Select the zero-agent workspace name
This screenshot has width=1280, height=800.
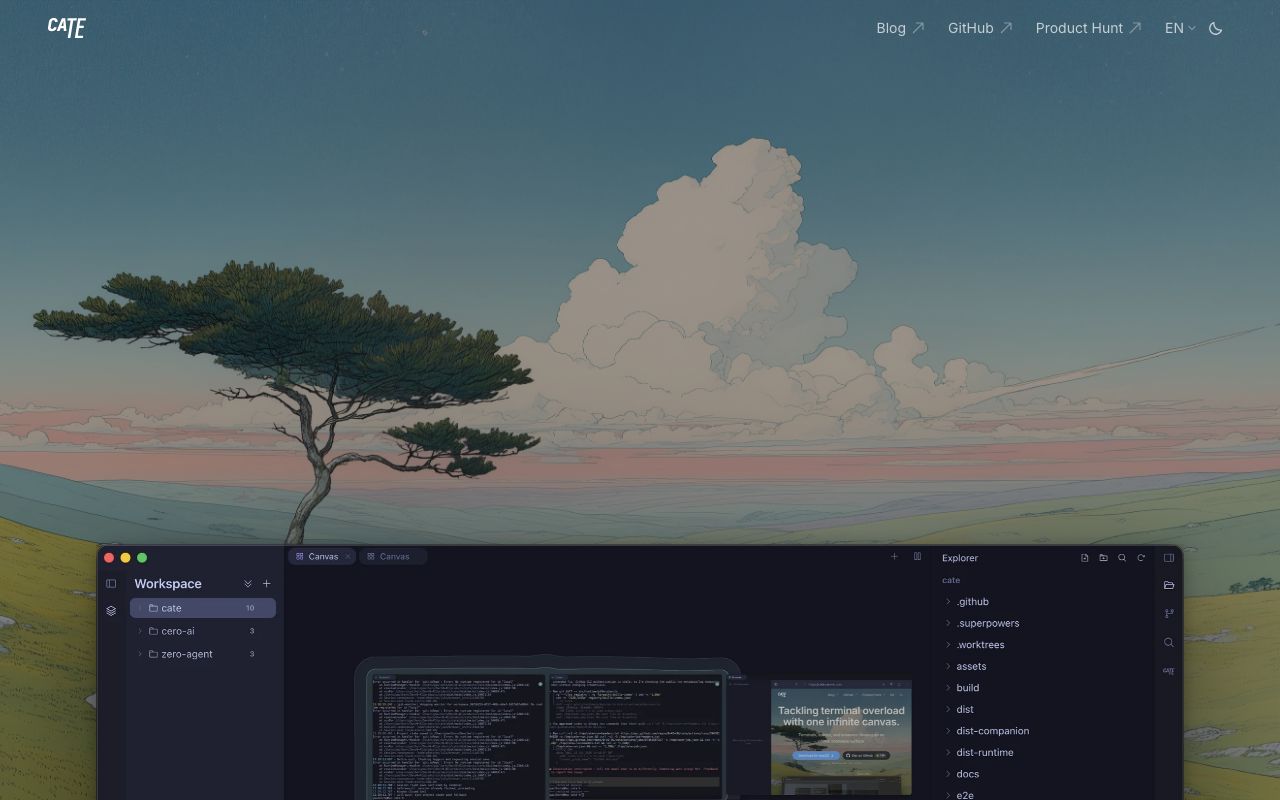pos(187,654)
